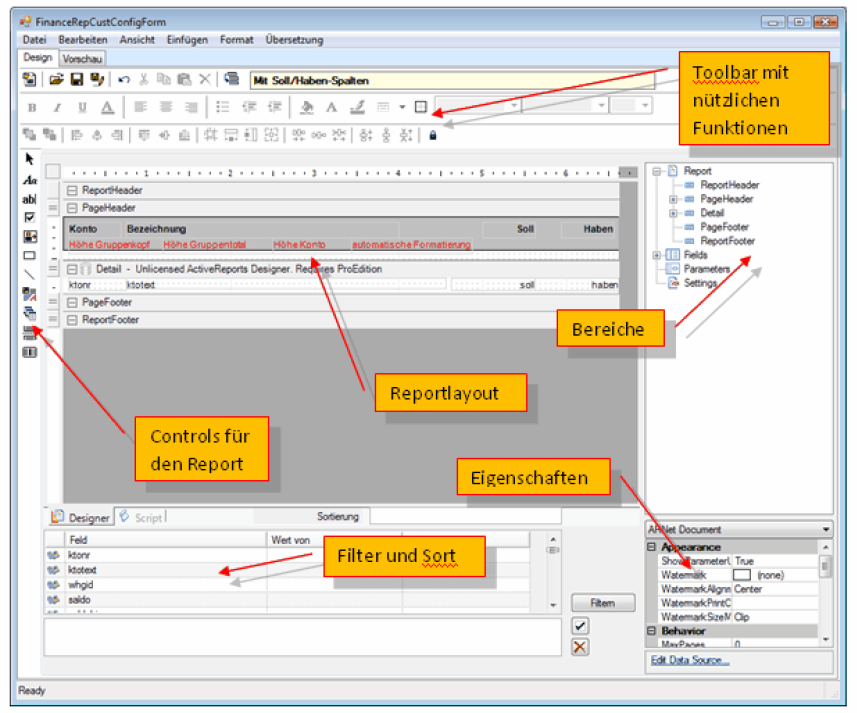Expand the Fields node in report tree
Screen dimensions: 857x713
(x=657, y=255)
